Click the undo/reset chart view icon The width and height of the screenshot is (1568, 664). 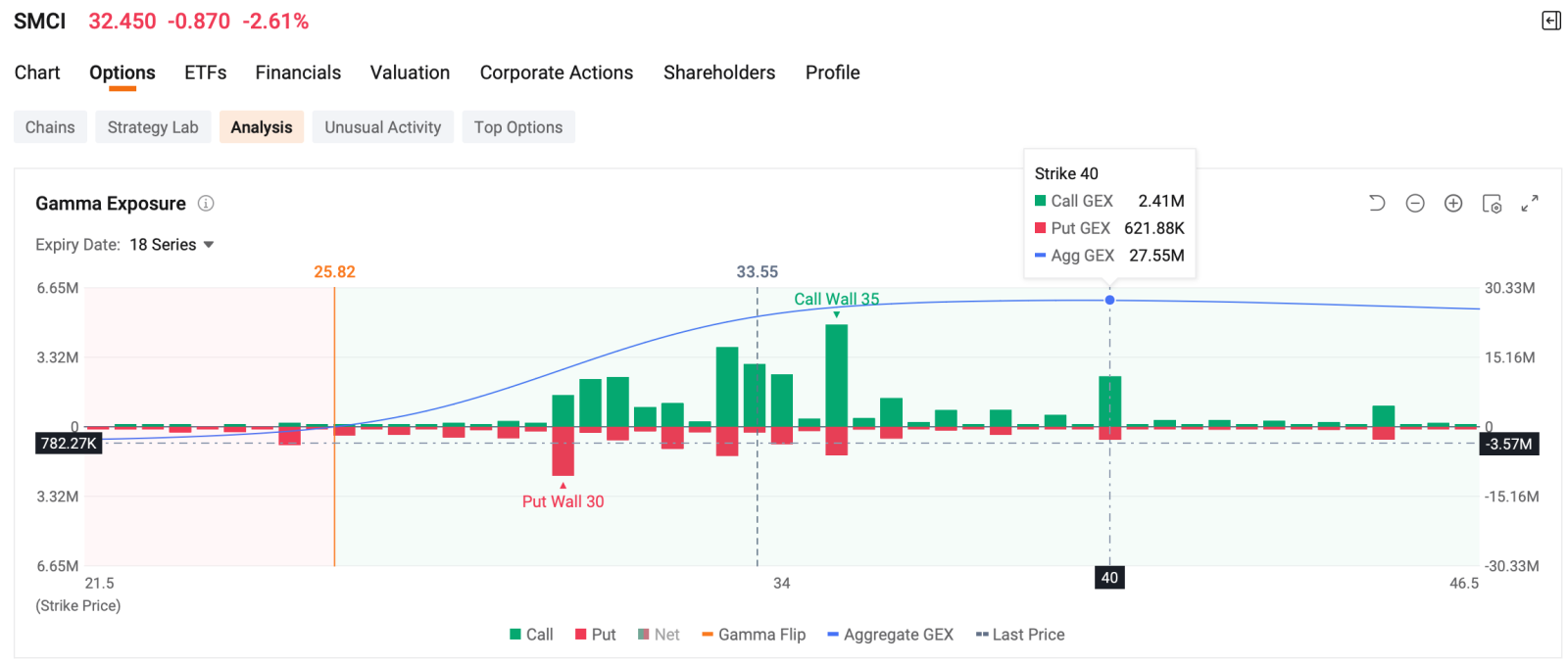pos(1377,203)
